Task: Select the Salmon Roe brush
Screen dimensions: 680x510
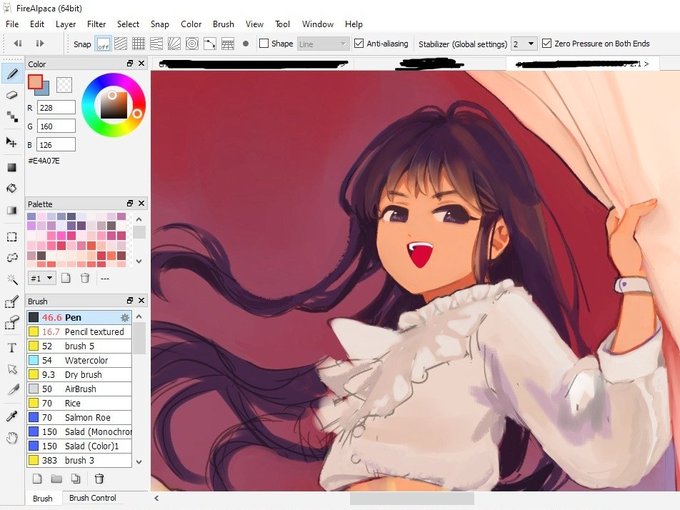Action: coord(79,417)
